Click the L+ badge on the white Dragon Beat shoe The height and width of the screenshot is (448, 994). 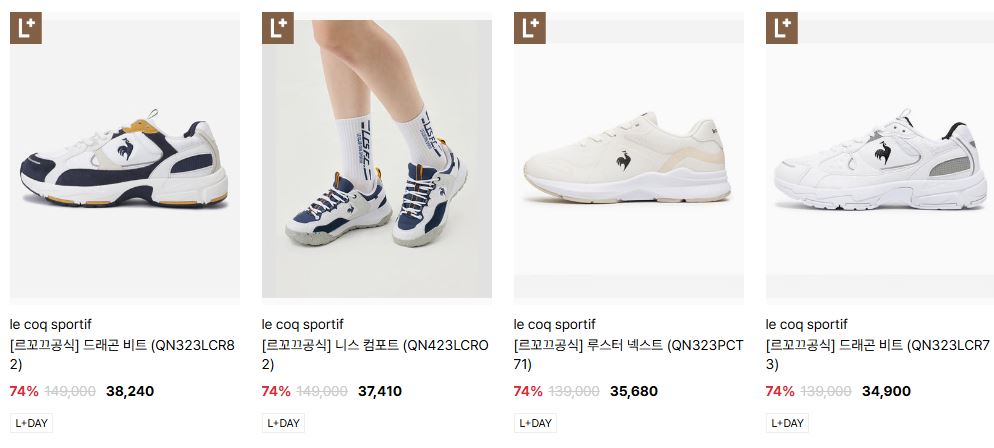tap(782, 28)
